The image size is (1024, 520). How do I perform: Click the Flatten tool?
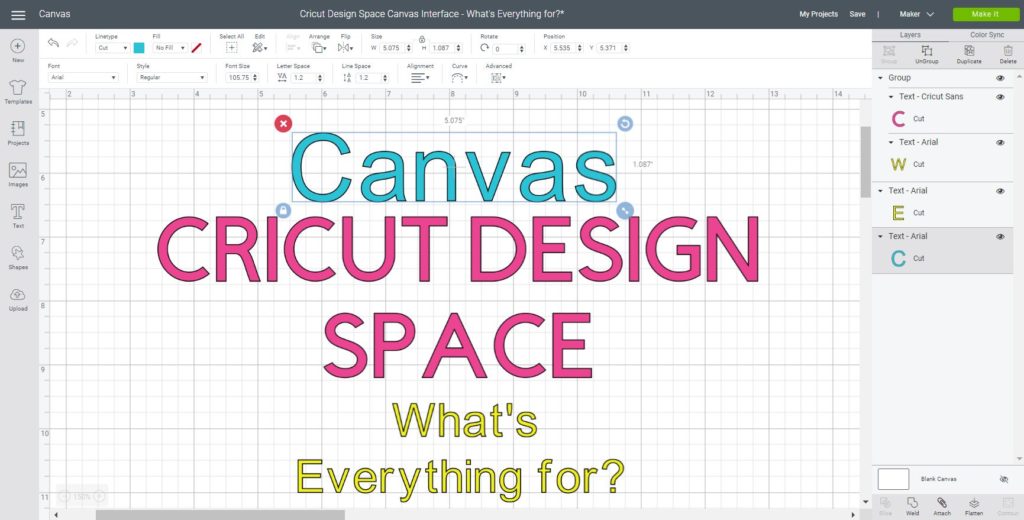pyautogui.click(x=974, y=506)
